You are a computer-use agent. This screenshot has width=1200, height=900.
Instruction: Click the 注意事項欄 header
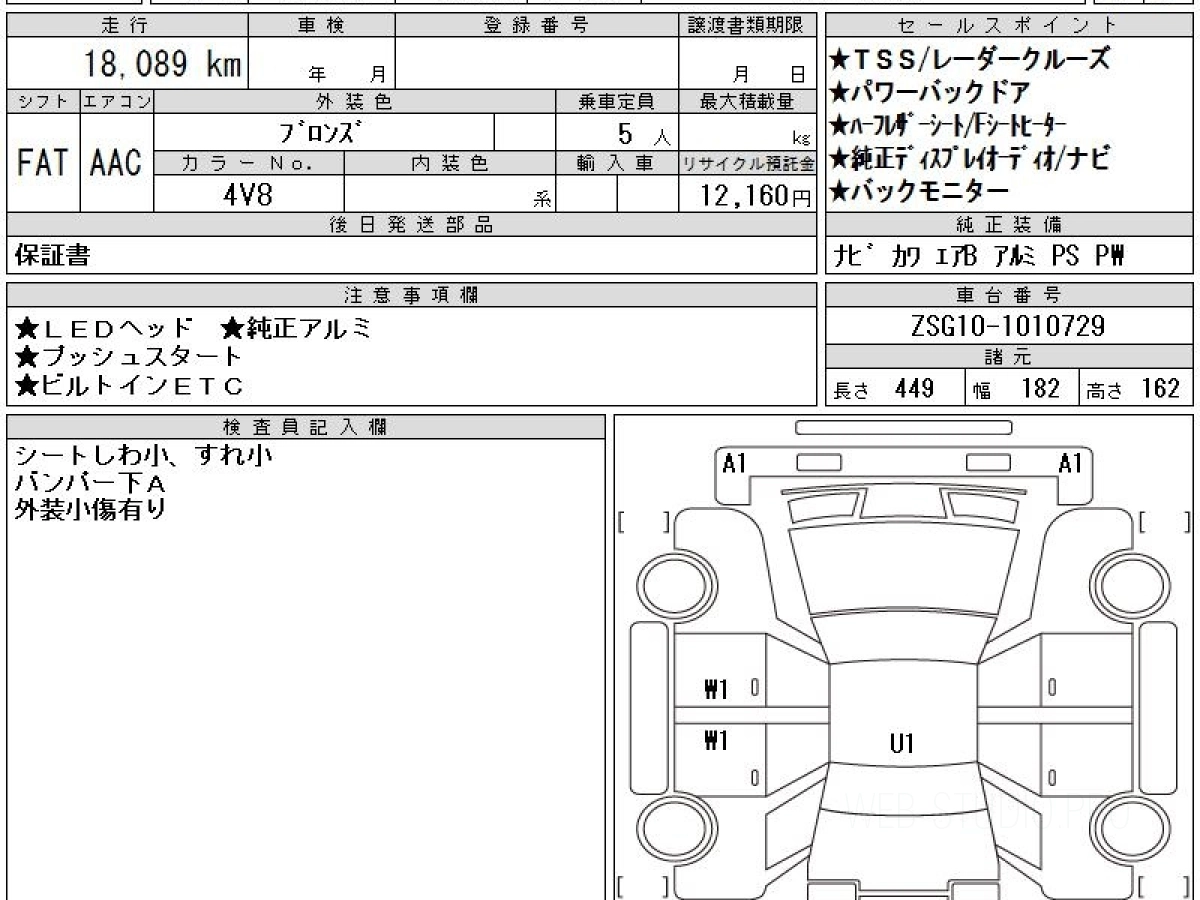tap(411, 295)
